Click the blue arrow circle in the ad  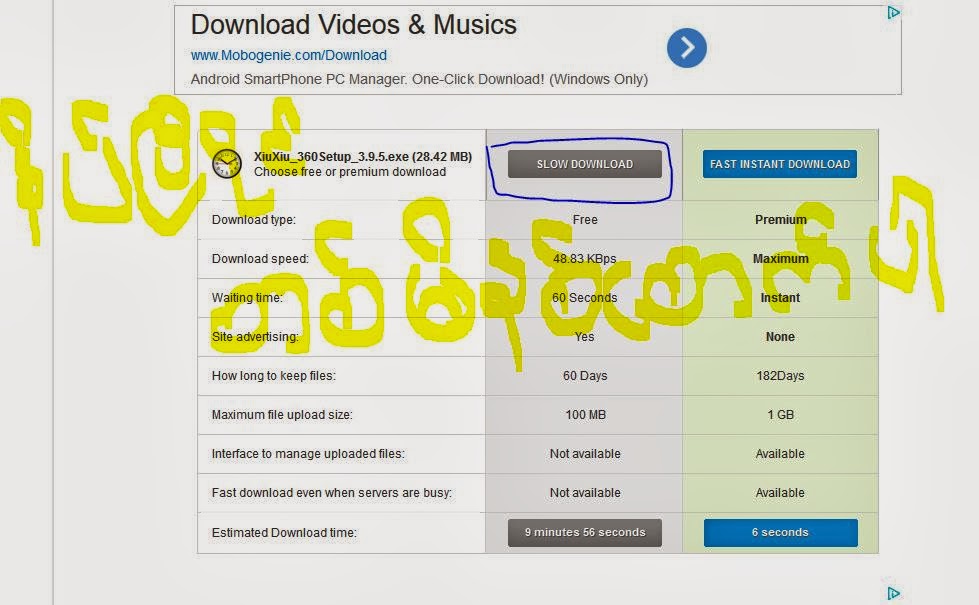tap(686, 47)
